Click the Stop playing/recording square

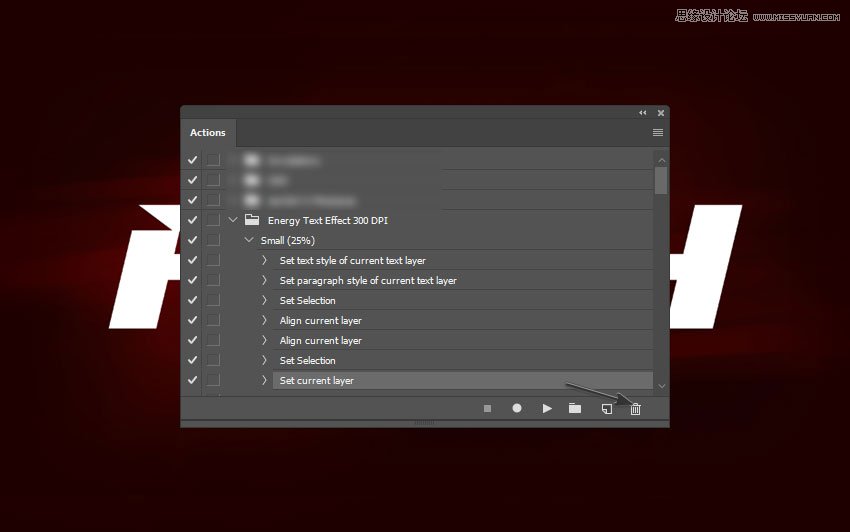[x=488, y=409]
